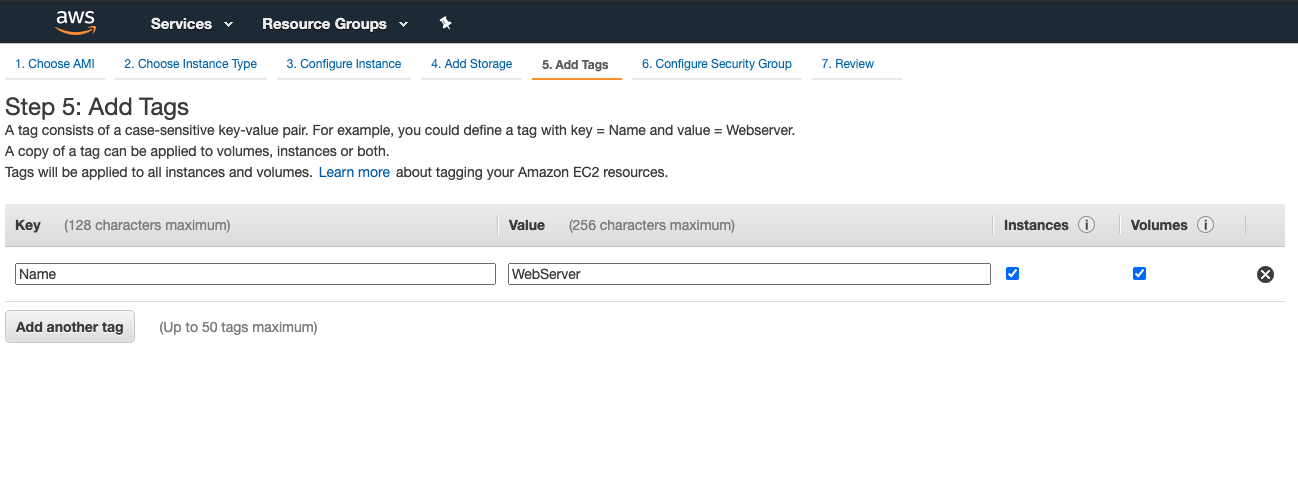Viewport: 1298px width, 481px height.
Task: Follow the Learn more link
Action: click(x=354, y=172)
